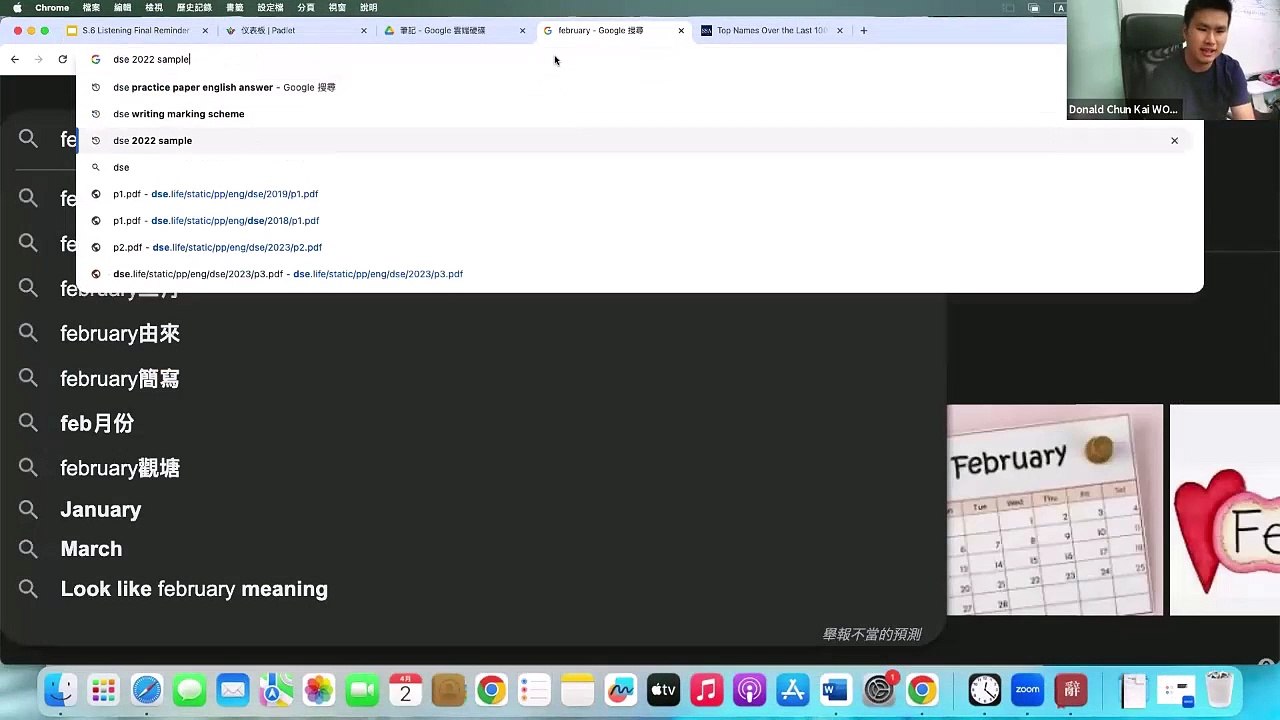This screenshot has height=720, width=1280.
Task: Open the red dictionary app in dock
Action: pyautogui.click(x=1071, y=690)
